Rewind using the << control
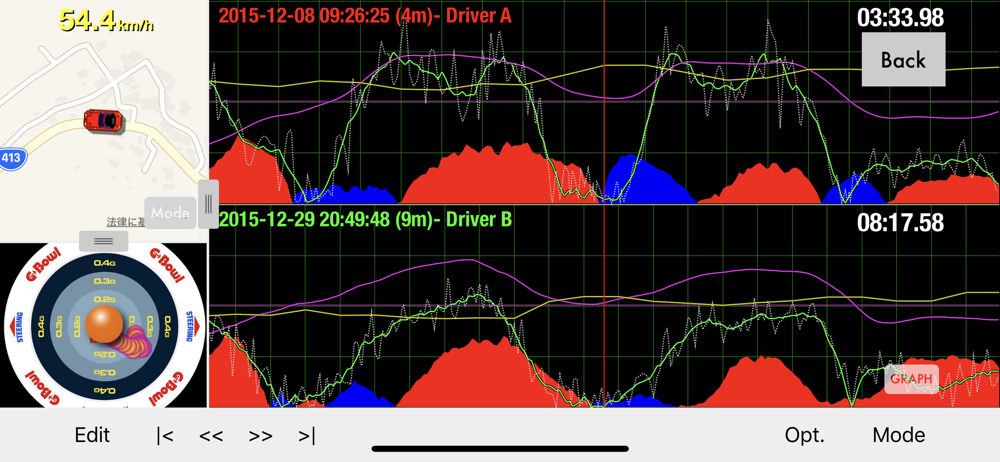1000x462 pixels. [211, 435]
